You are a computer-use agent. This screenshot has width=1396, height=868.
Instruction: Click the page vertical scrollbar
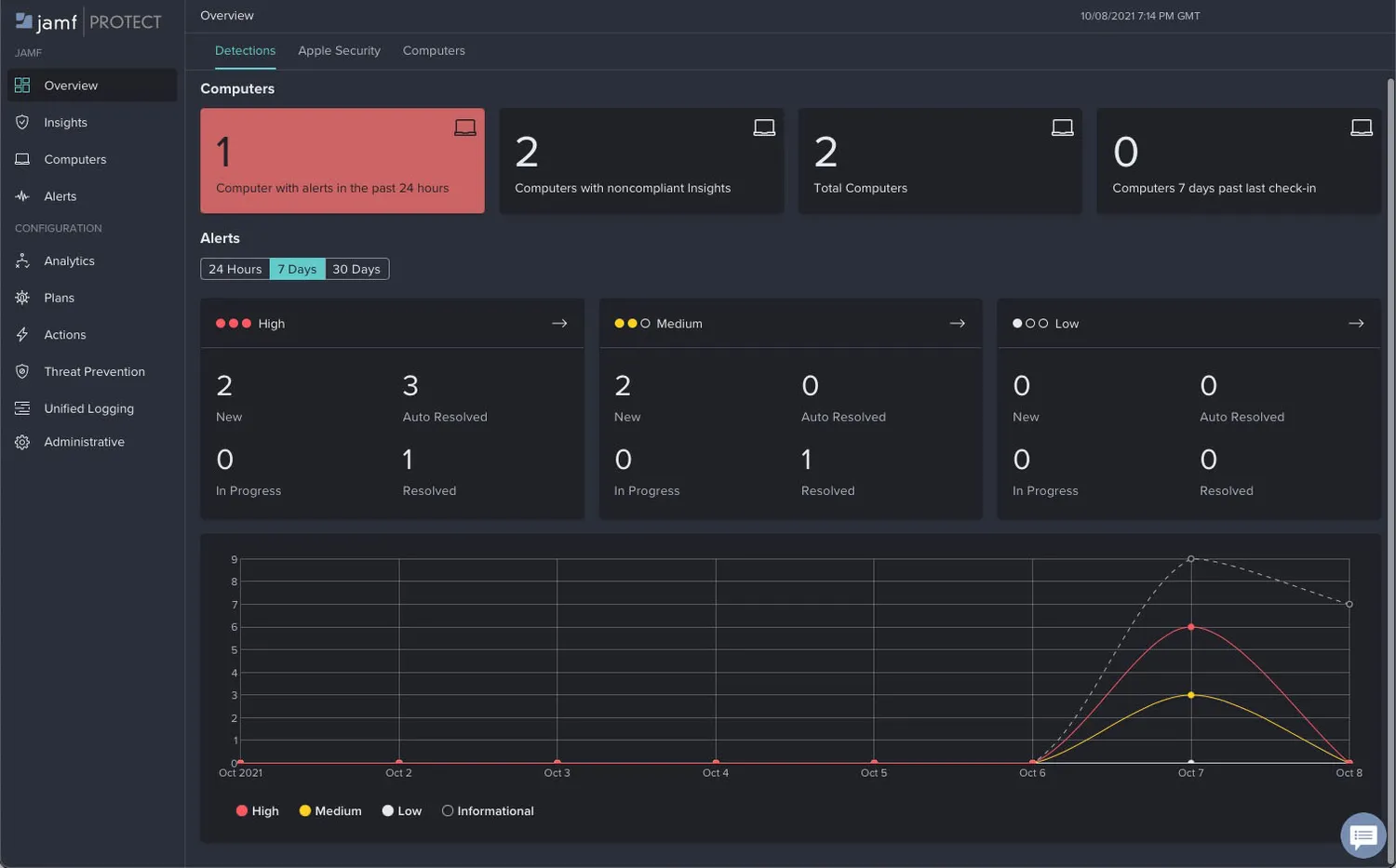pyautogui.click(x=1390, y=470)
